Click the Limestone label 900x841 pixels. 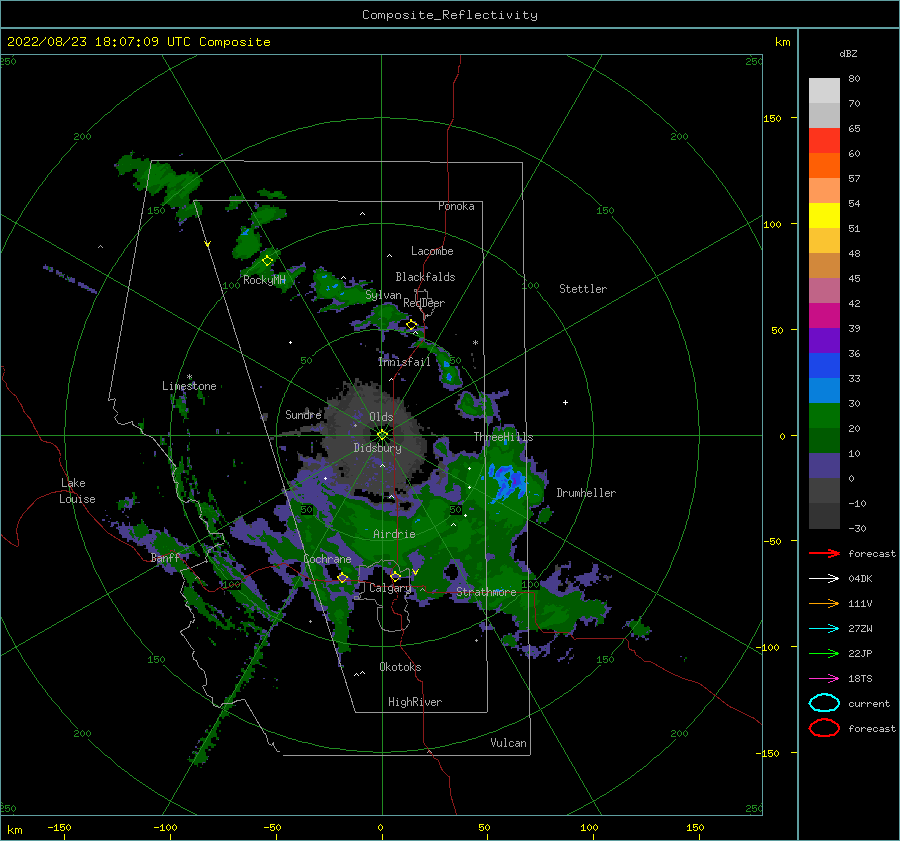(189, 386)
